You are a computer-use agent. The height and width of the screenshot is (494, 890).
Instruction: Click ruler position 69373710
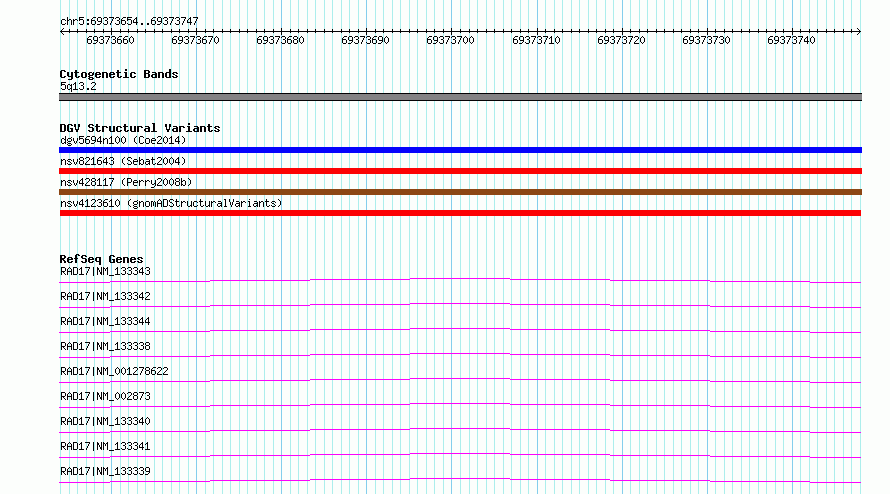(x=536, y=40)
